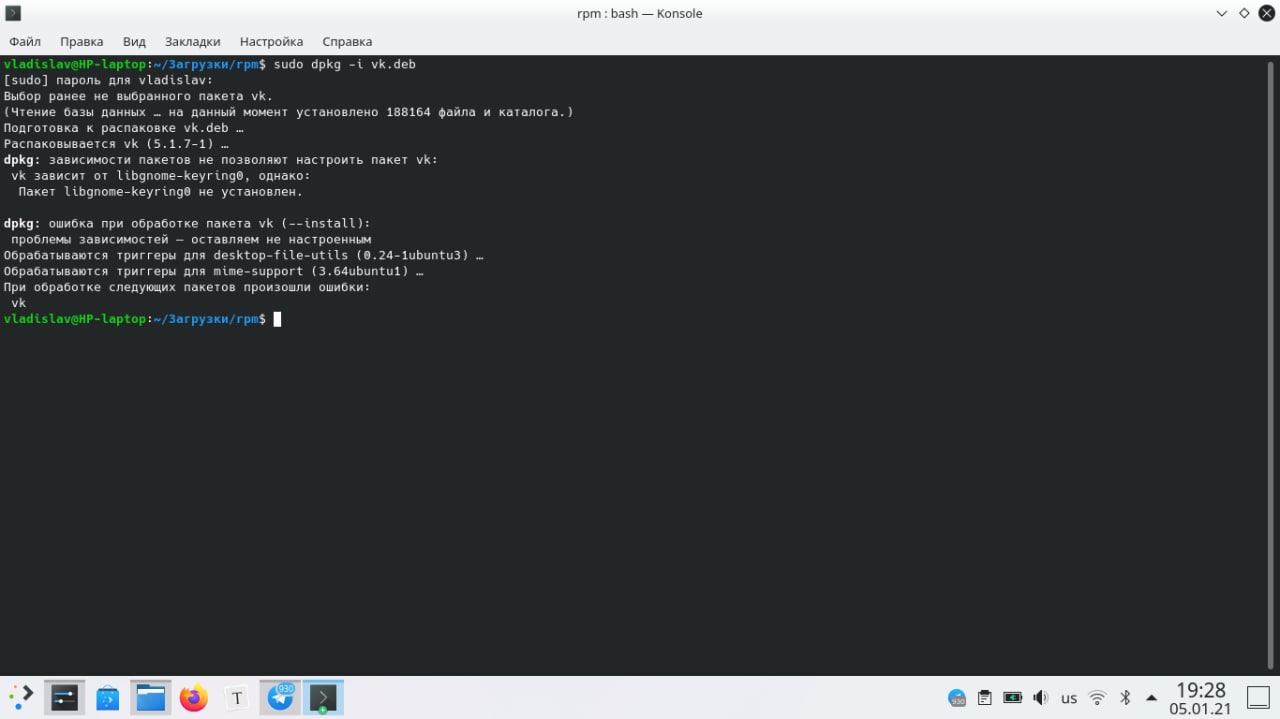
Task: Open the calendar from the 19:28 clock
Action: tap(1200, 698)
